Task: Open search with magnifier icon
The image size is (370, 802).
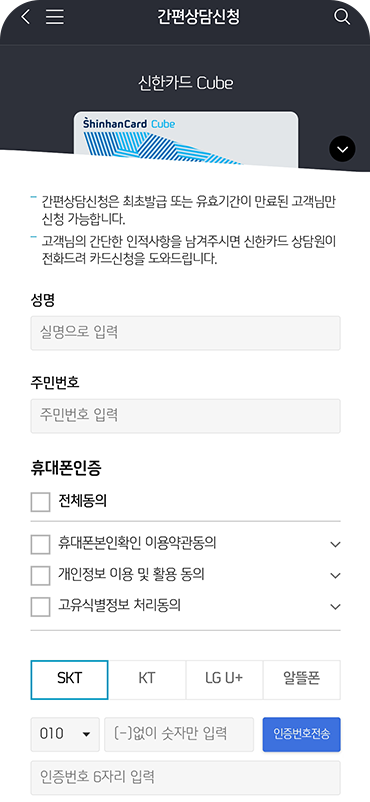Action: pos(342,16)
